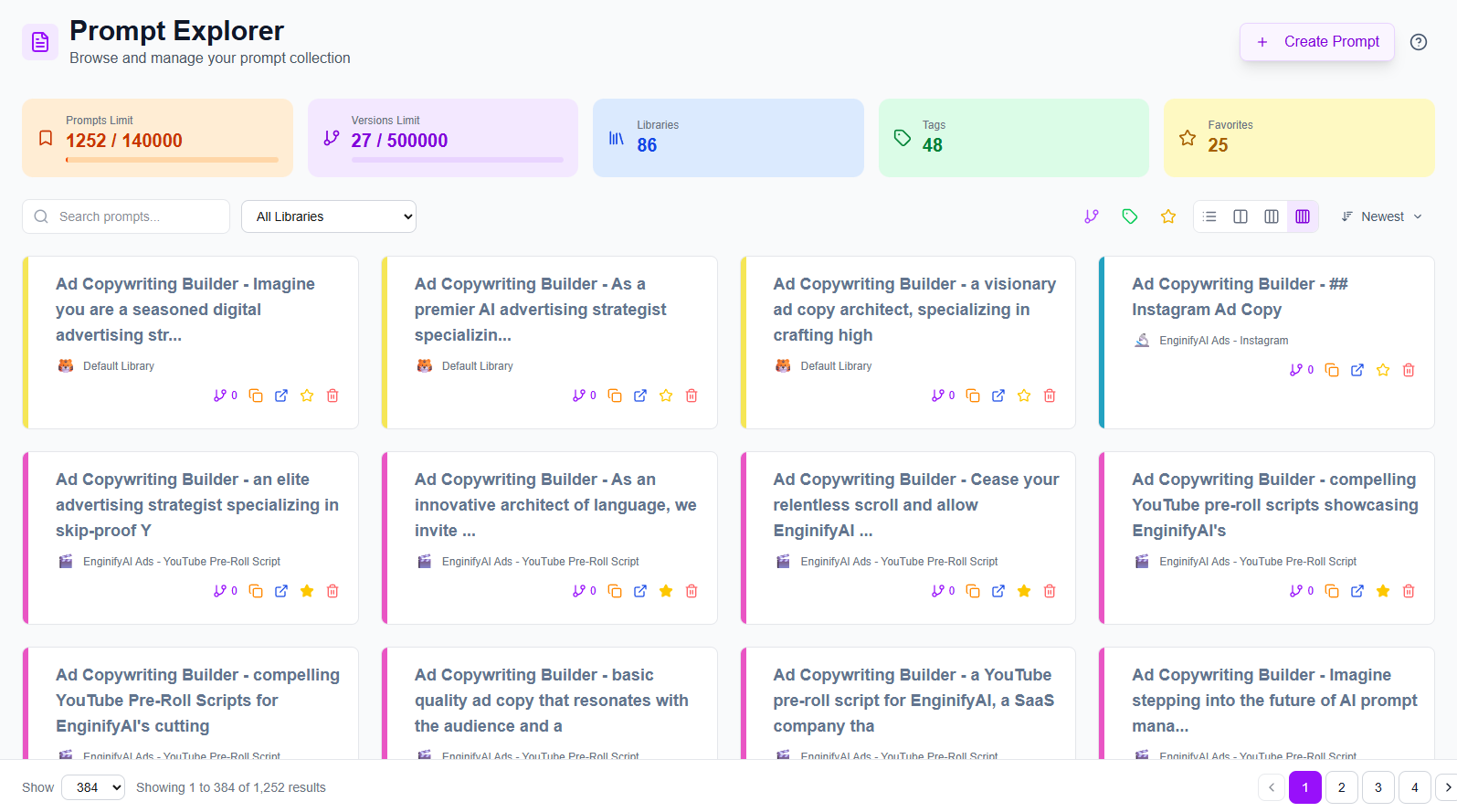1457x812 pixels.
Task: Click the Search prompts input field
Action: (x=126, y=216)
